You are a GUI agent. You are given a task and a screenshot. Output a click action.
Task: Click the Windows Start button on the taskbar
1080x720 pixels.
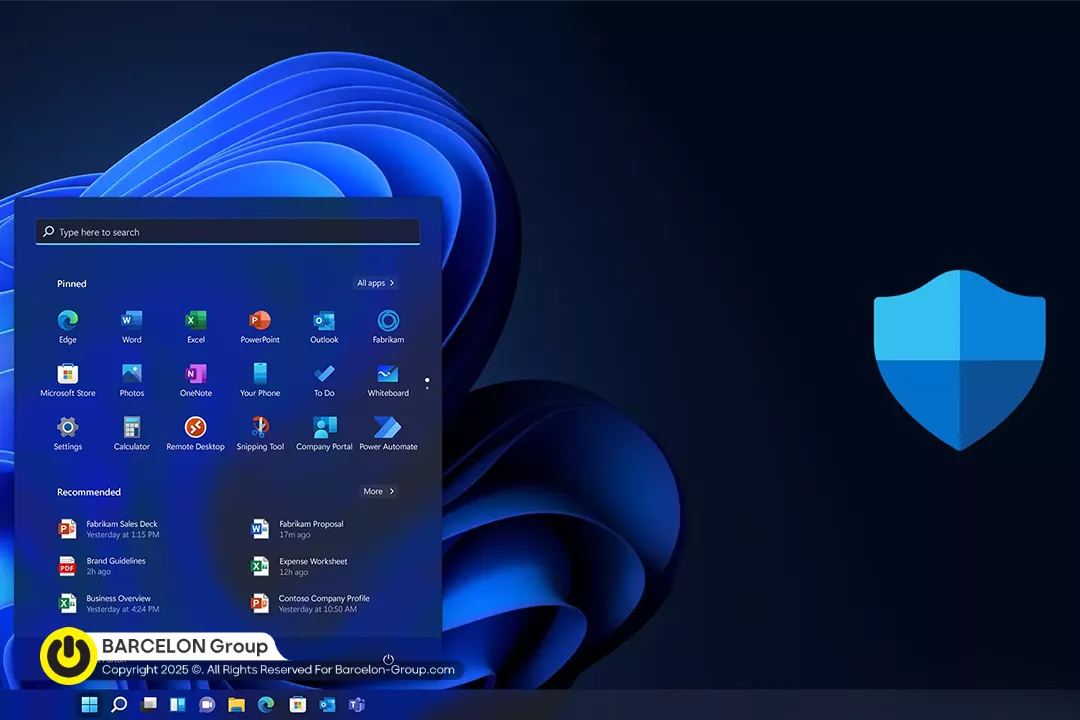[90, 704]
